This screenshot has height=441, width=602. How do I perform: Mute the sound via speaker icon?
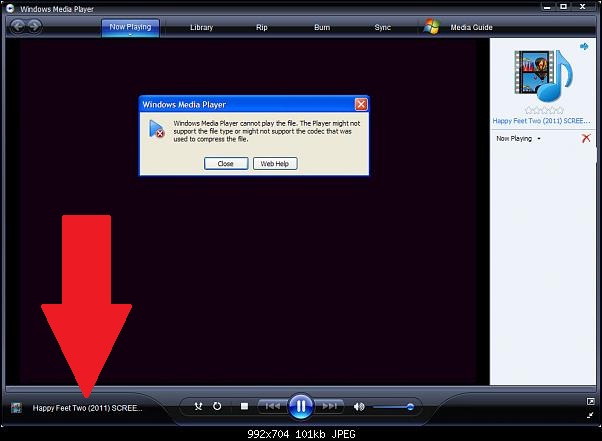pos(359,406)
